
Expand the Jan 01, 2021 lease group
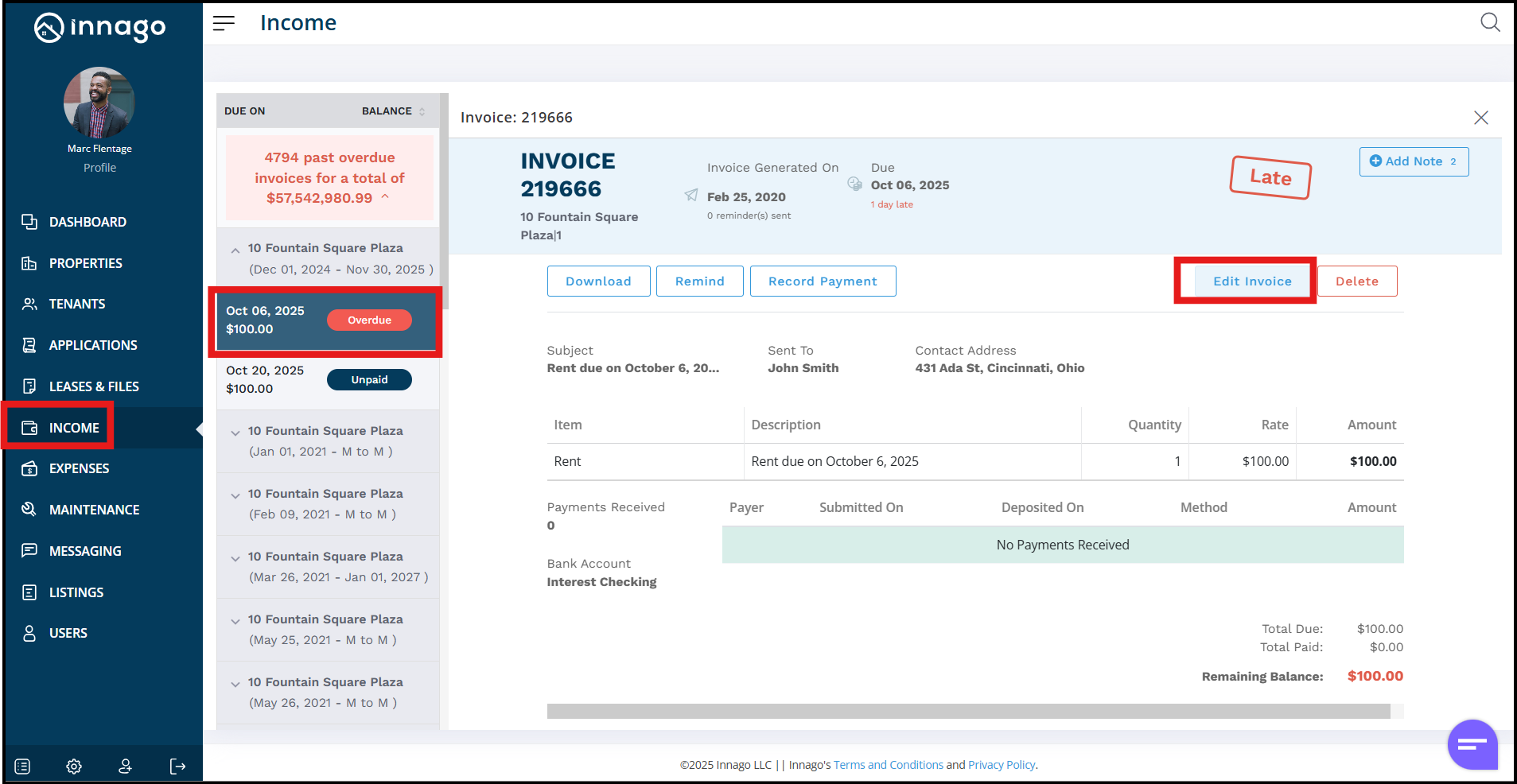(235, 433)
